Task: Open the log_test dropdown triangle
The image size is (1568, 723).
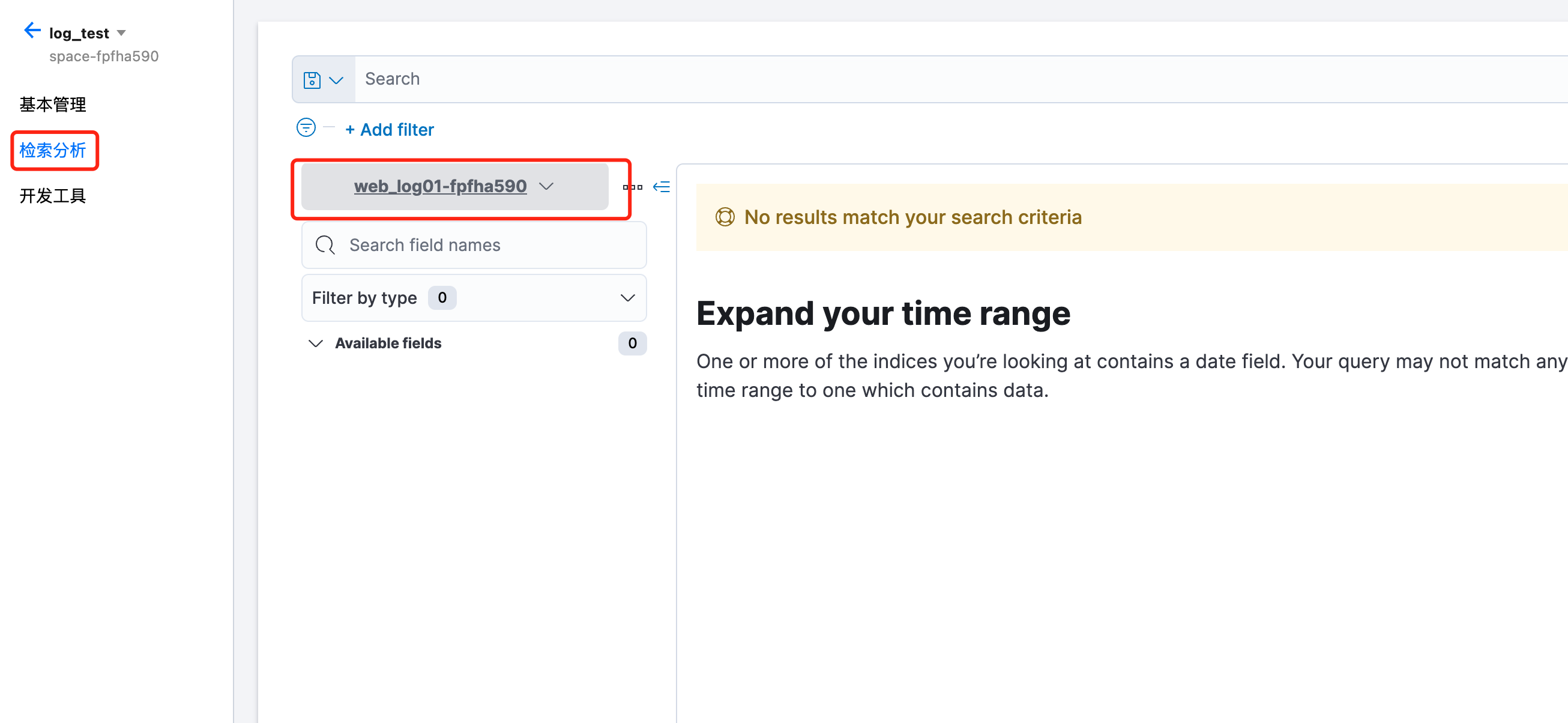Action: coord(121,33)
